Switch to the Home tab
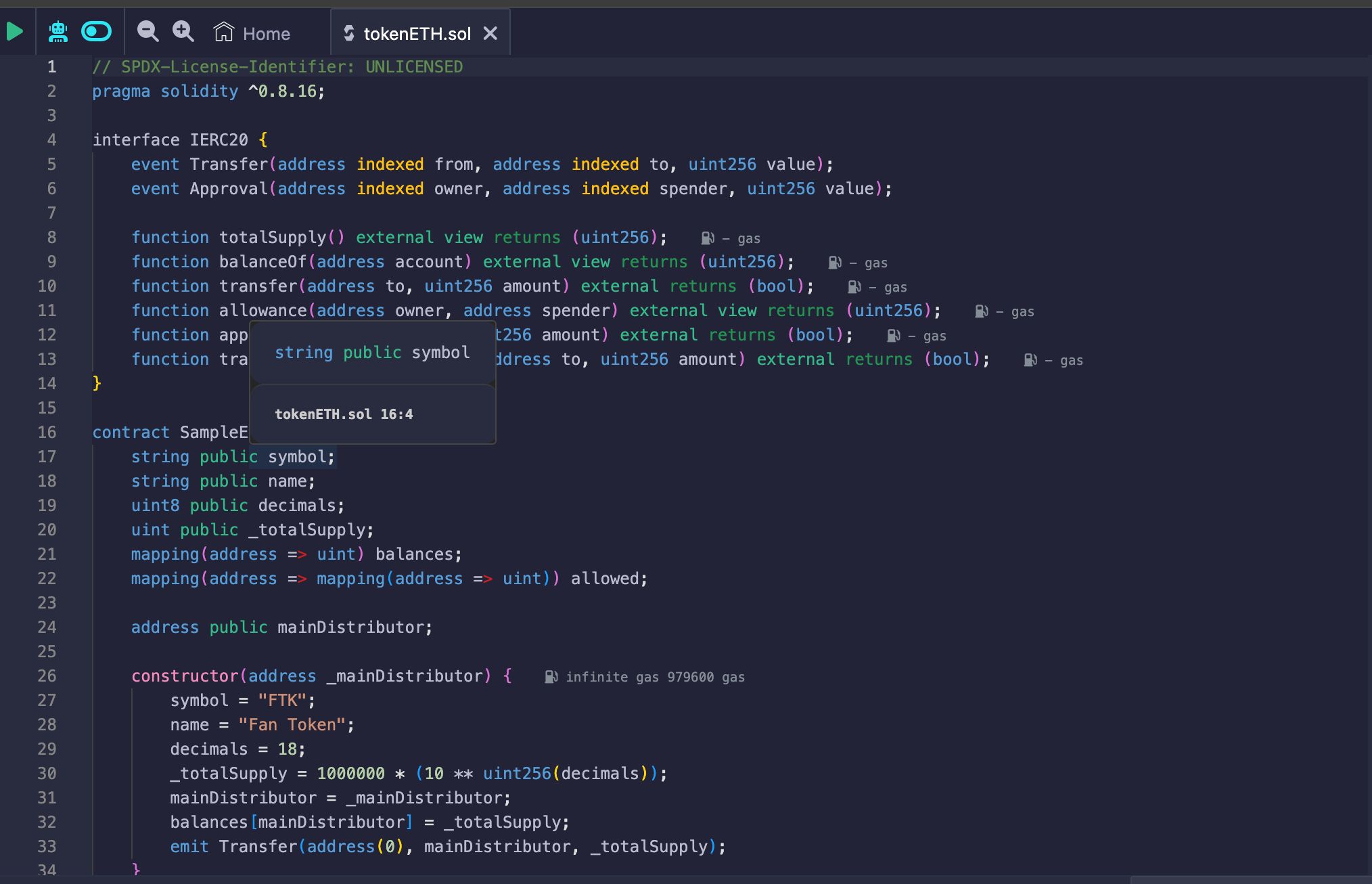The width and height of the screenshot is (1372, 884). pos(252,33)
